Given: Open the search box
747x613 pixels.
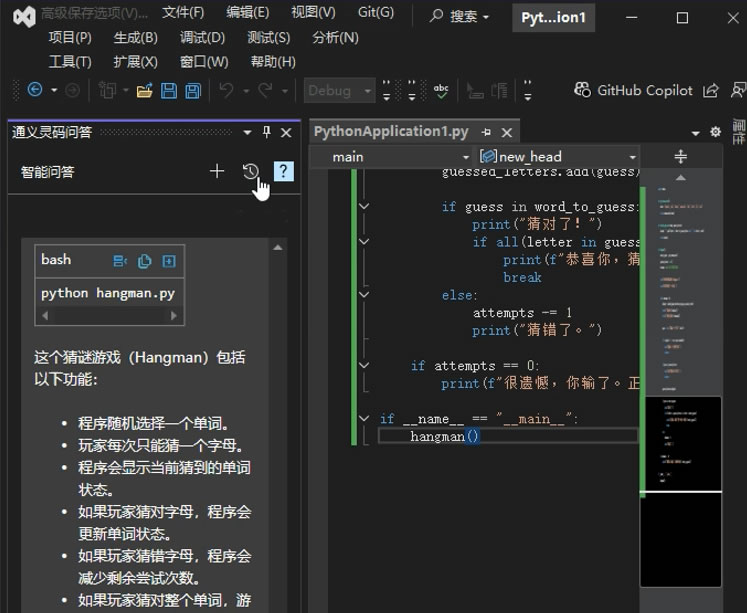Looking at the screenshot, I should point(460,17).
